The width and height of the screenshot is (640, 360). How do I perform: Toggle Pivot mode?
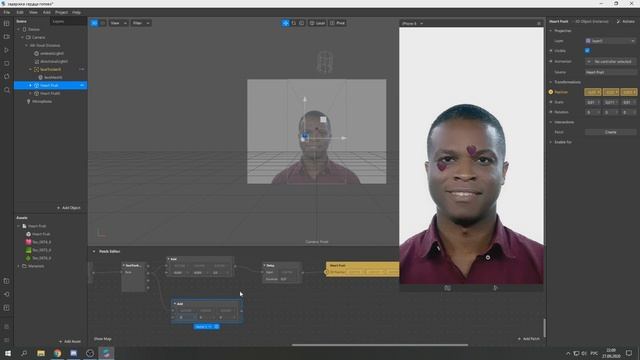[338, 23]
